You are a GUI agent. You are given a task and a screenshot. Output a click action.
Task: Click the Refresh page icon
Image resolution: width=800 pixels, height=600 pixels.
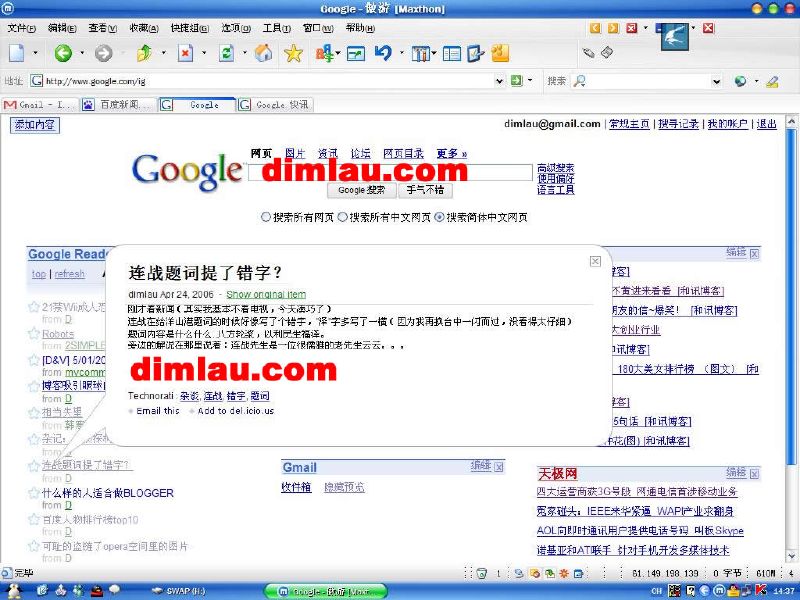tap(225, 55)
